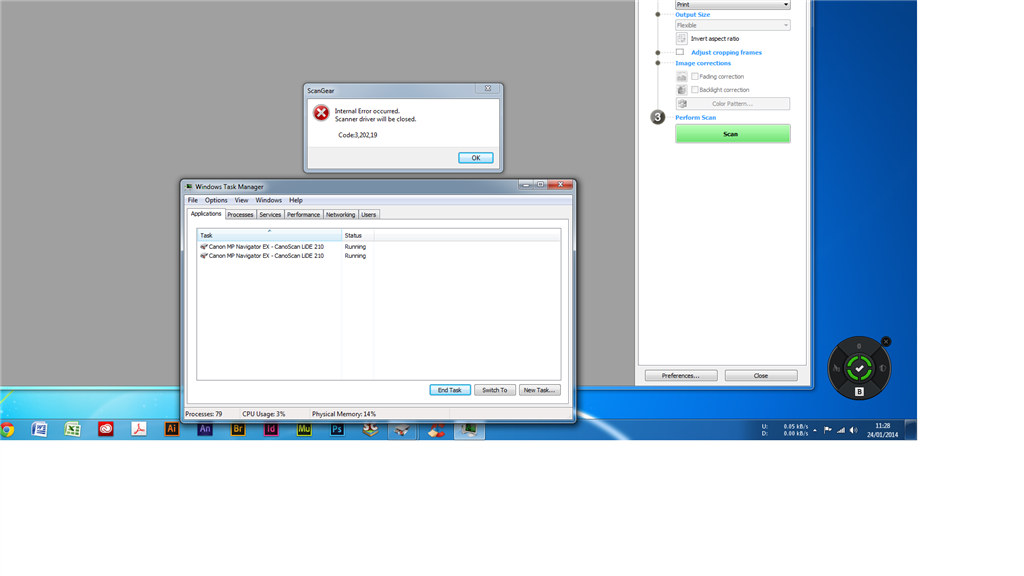Click the red error icon in ScanGear dialog
Image resolution: width=1024 pixels, height=576 pixels.
(321, 113)
